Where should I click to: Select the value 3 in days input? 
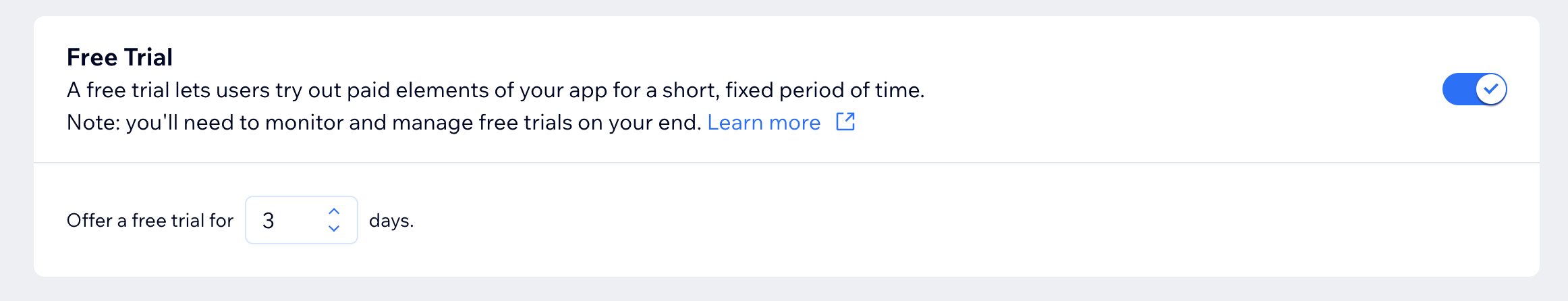click(269, 221)
